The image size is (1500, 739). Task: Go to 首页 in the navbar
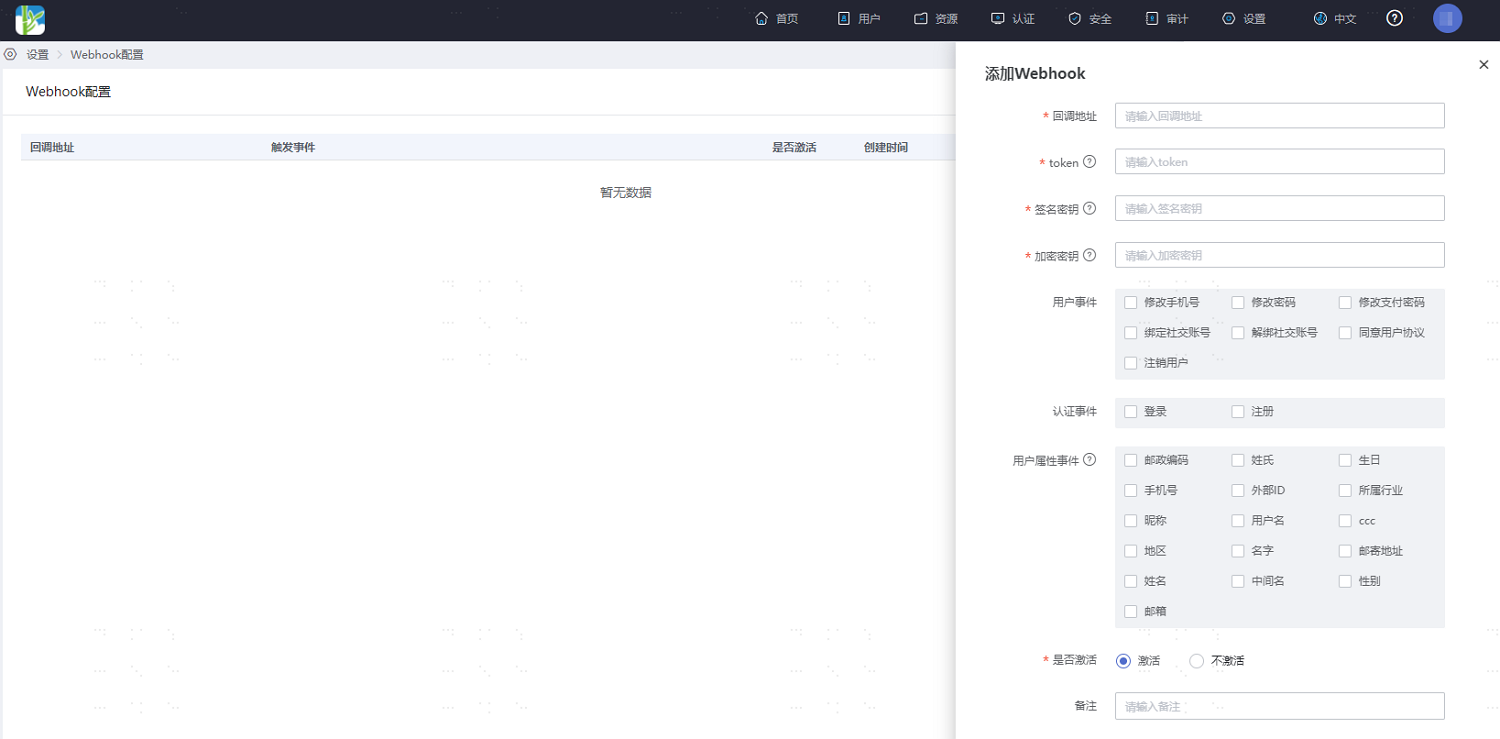click(x=776, y=19)
